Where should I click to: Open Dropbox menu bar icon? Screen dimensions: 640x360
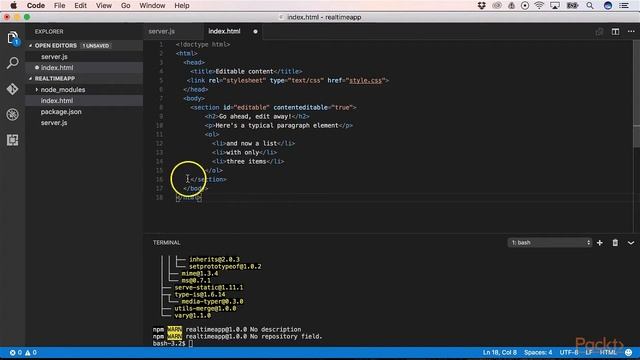click(x=482, y=5)
